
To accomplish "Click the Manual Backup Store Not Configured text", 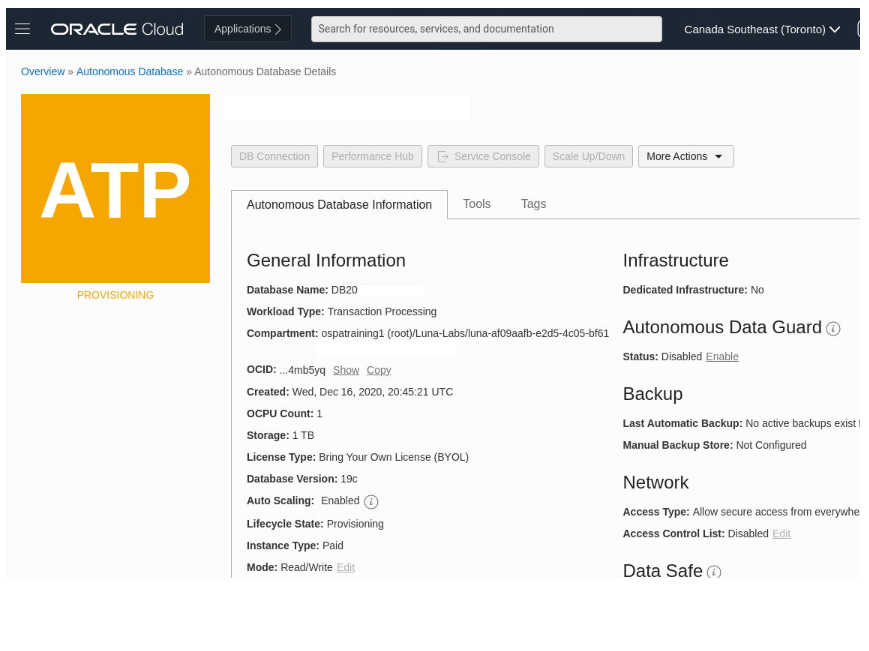I will point(771,445).
